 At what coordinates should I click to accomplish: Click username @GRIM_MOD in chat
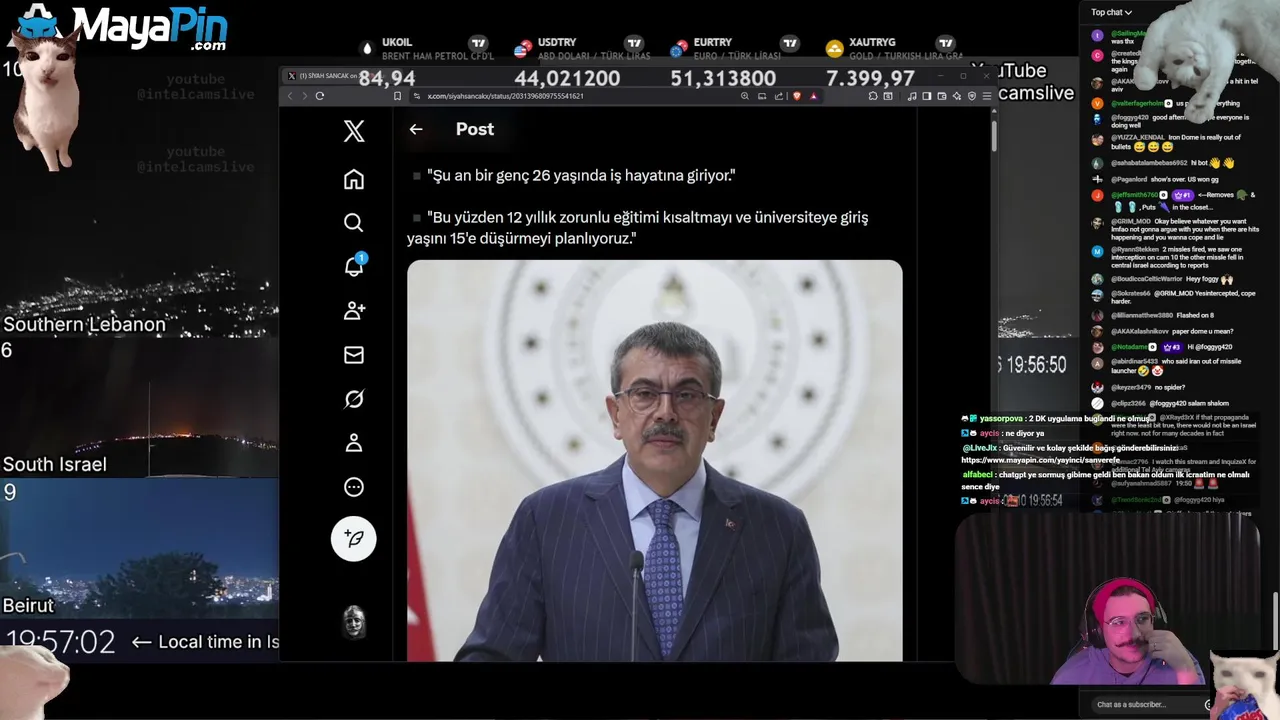coord(1131,221)
